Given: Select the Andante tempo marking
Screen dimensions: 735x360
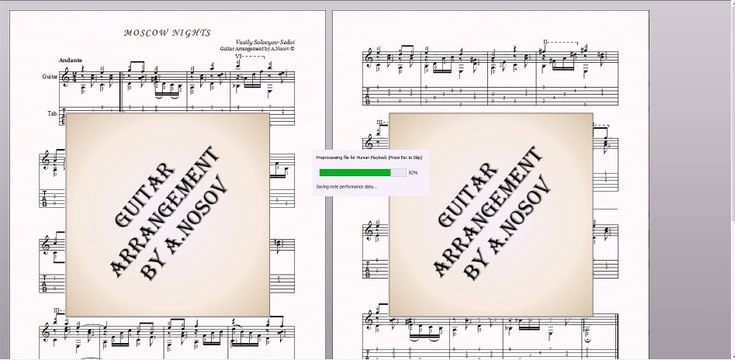Looking at the screenshot, I should 71,60.
